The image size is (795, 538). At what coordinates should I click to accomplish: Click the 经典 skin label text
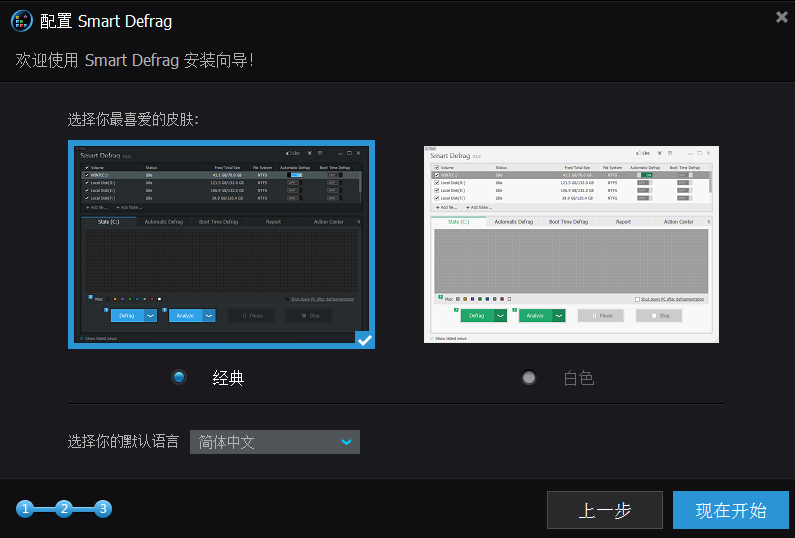[x=228, y=378]
